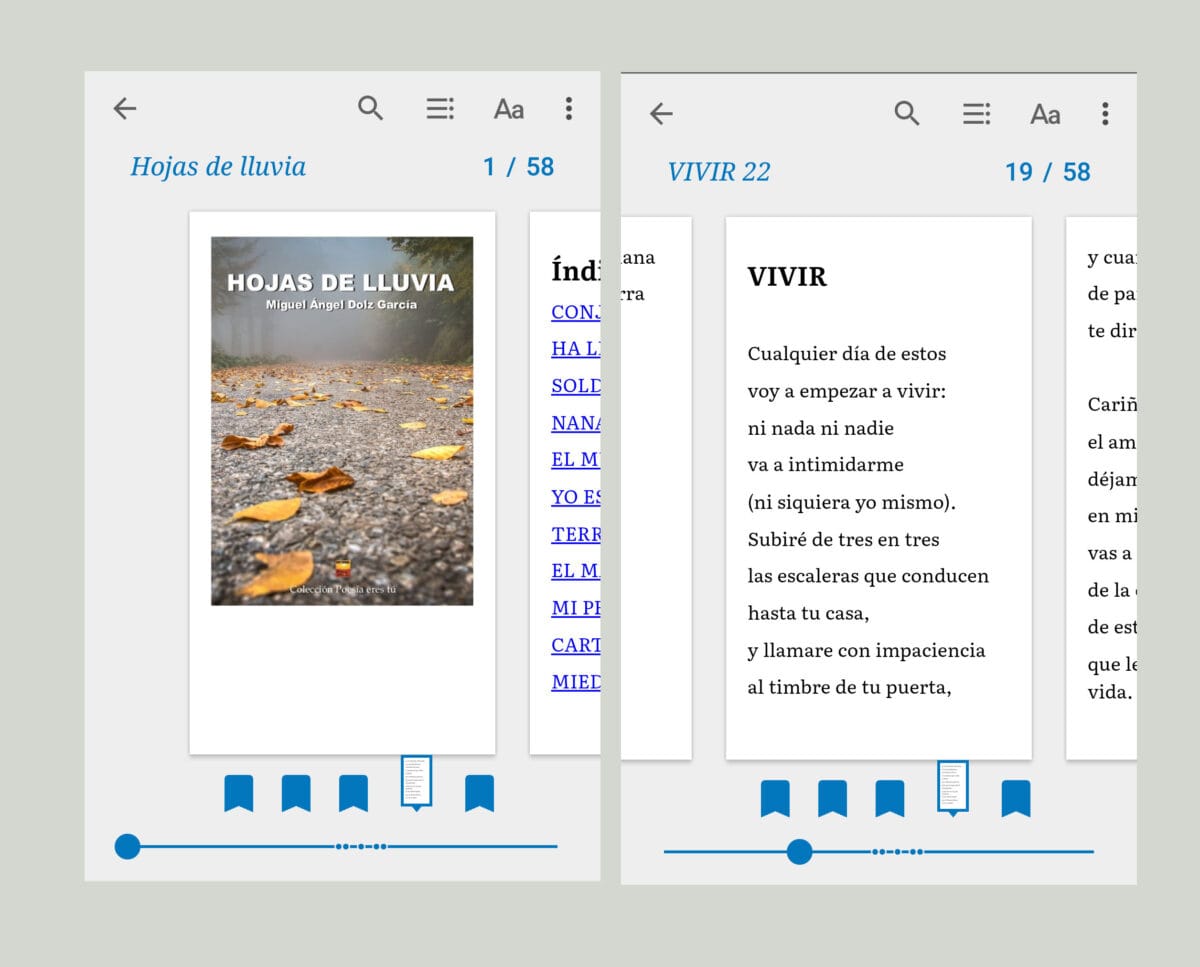Select last bookmark on the left screen
This screenshot has height=967, width=1200.
point(479,793)
